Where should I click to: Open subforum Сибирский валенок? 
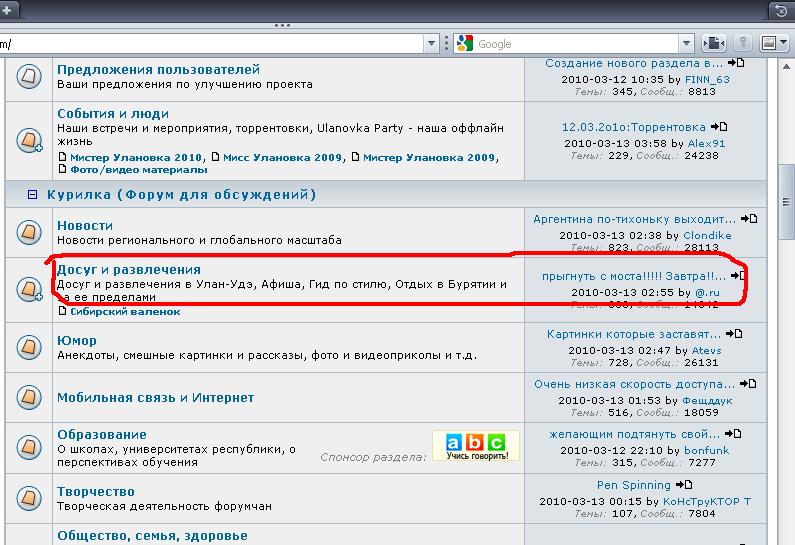[125, 311]
